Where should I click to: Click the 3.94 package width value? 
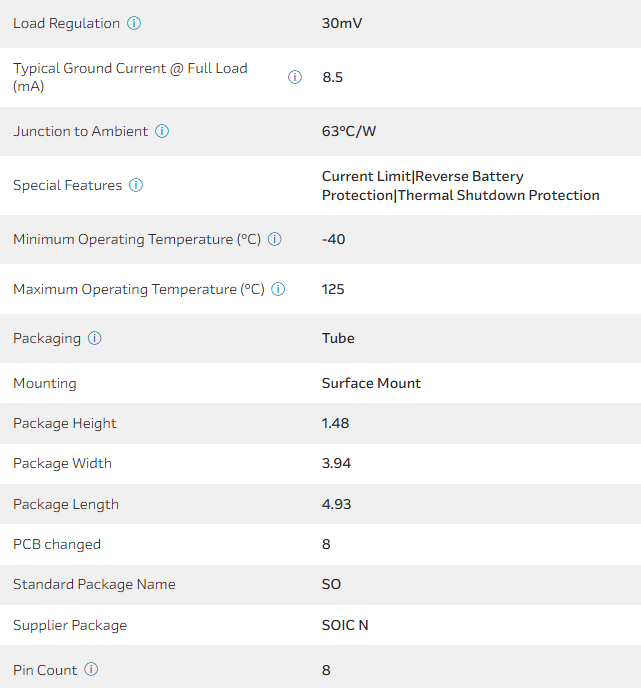pos(336,463)
